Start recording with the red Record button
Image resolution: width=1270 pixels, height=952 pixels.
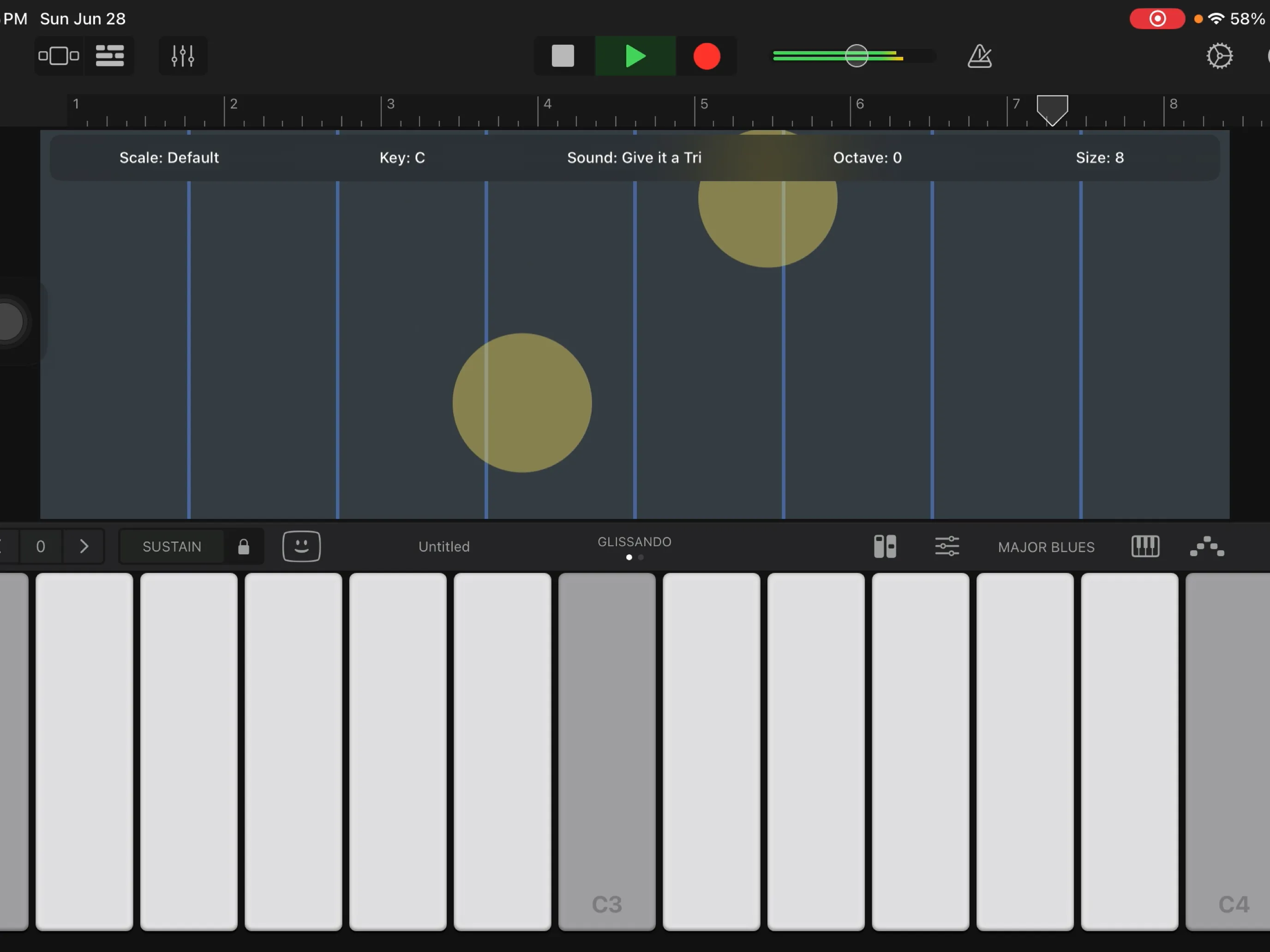coord(706,56)
